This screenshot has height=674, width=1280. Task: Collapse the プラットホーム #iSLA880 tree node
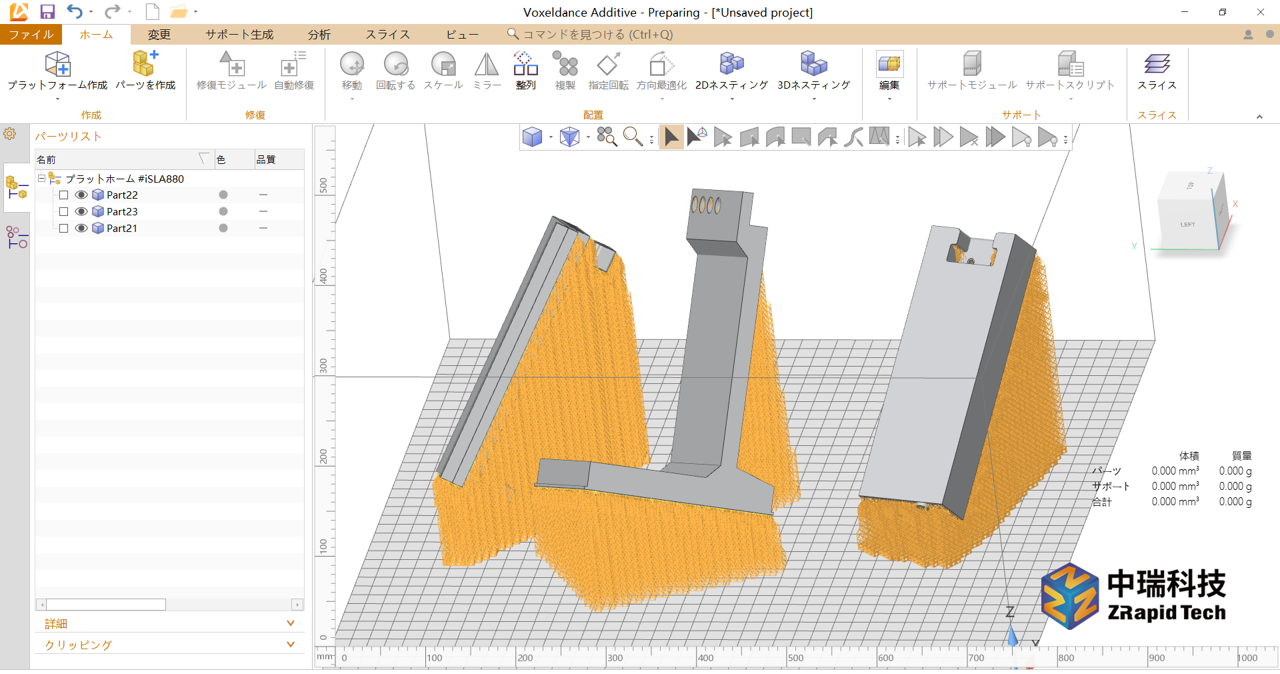[42, 179]
